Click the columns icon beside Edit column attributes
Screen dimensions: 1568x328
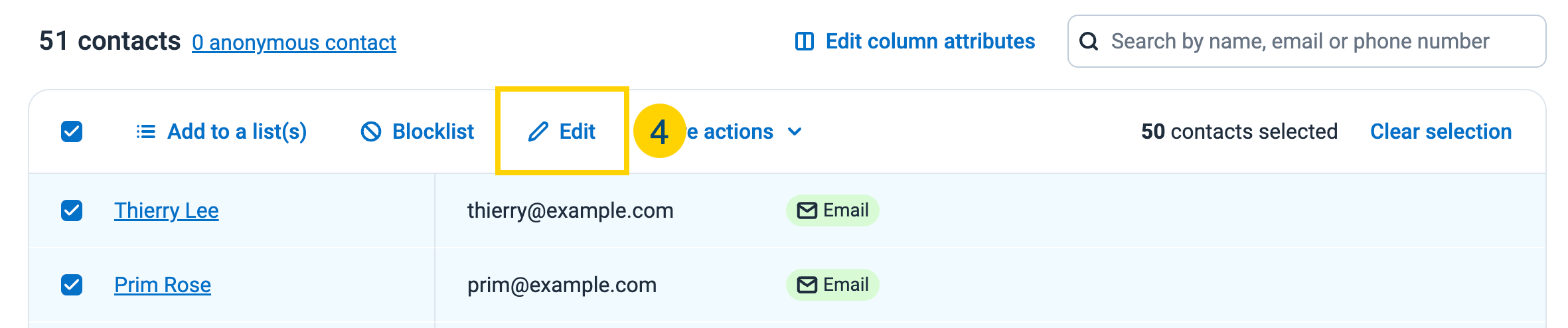805,41
